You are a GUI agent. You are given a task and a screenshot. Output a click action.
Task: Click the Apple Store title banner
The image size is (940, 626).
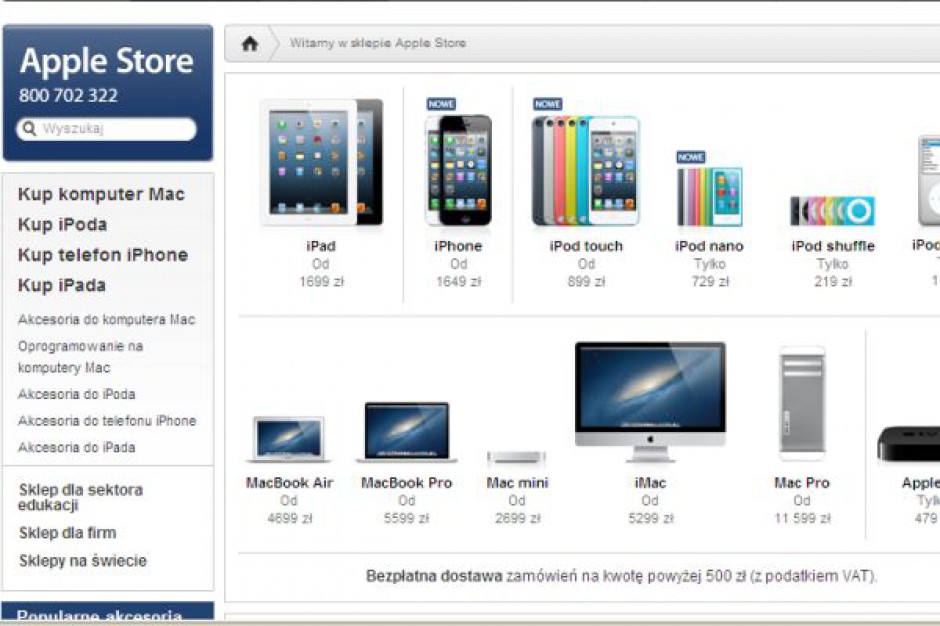[107, 61]
